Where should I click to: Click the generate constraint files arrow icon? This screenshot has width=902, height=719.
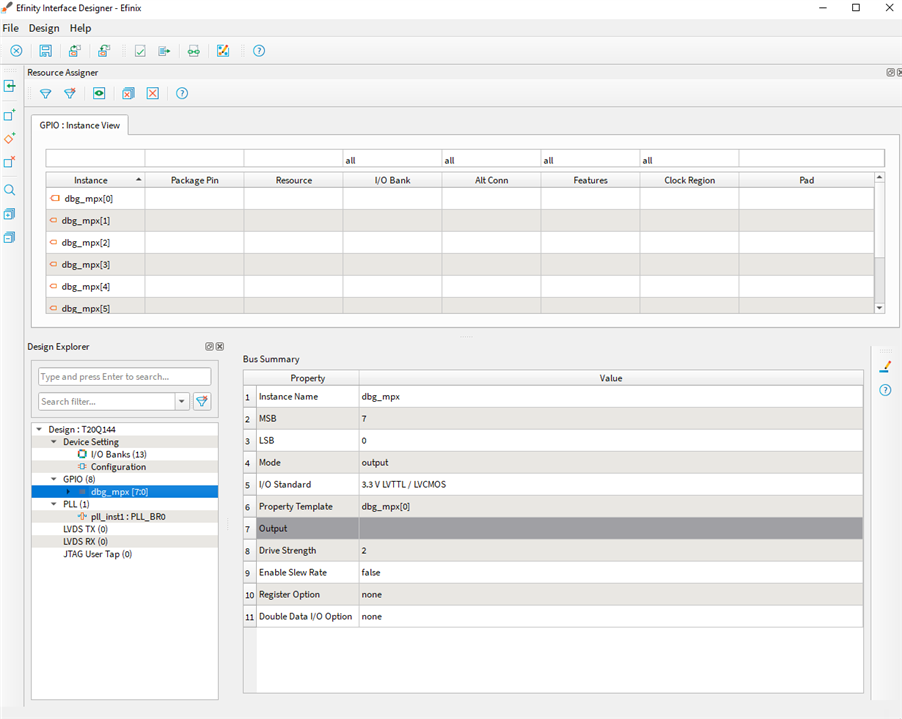pos(164,51)
